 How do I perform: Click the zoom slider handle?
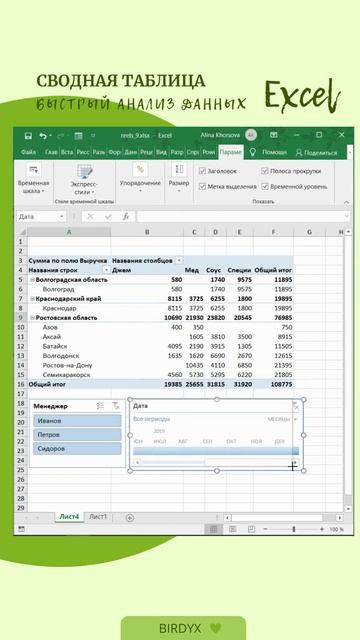(x=293, y=529)
